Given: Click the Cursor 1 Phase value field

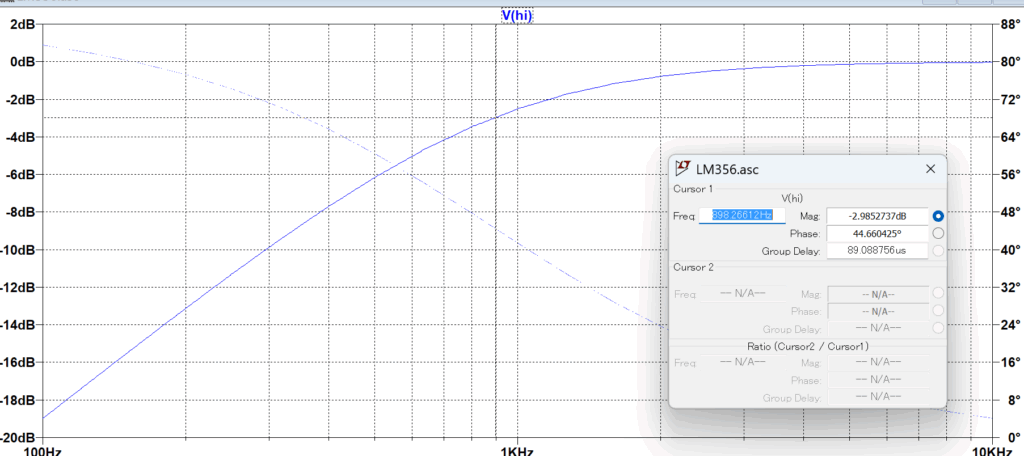Looking at the screenshot, I should pos(877,233).
